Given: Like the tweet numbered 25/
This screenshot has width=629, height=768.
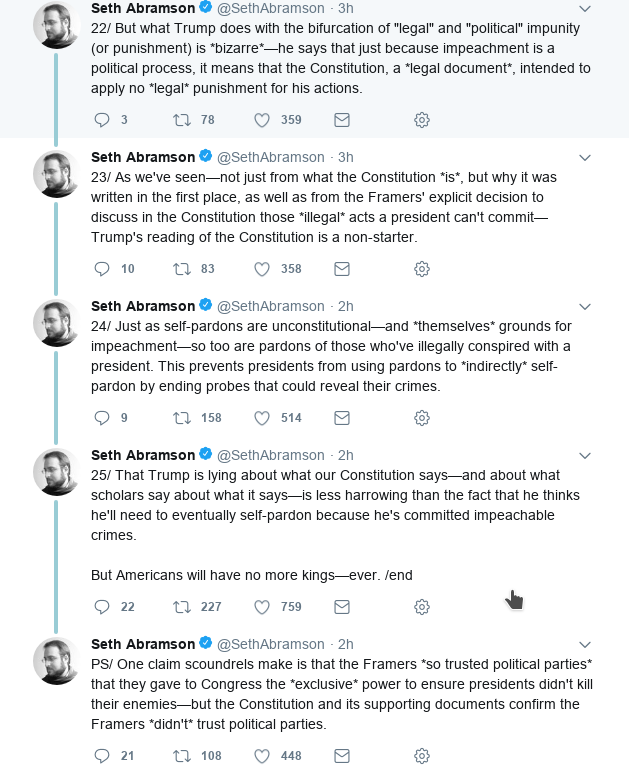Looking at the screenshot, I should (263, 607).
